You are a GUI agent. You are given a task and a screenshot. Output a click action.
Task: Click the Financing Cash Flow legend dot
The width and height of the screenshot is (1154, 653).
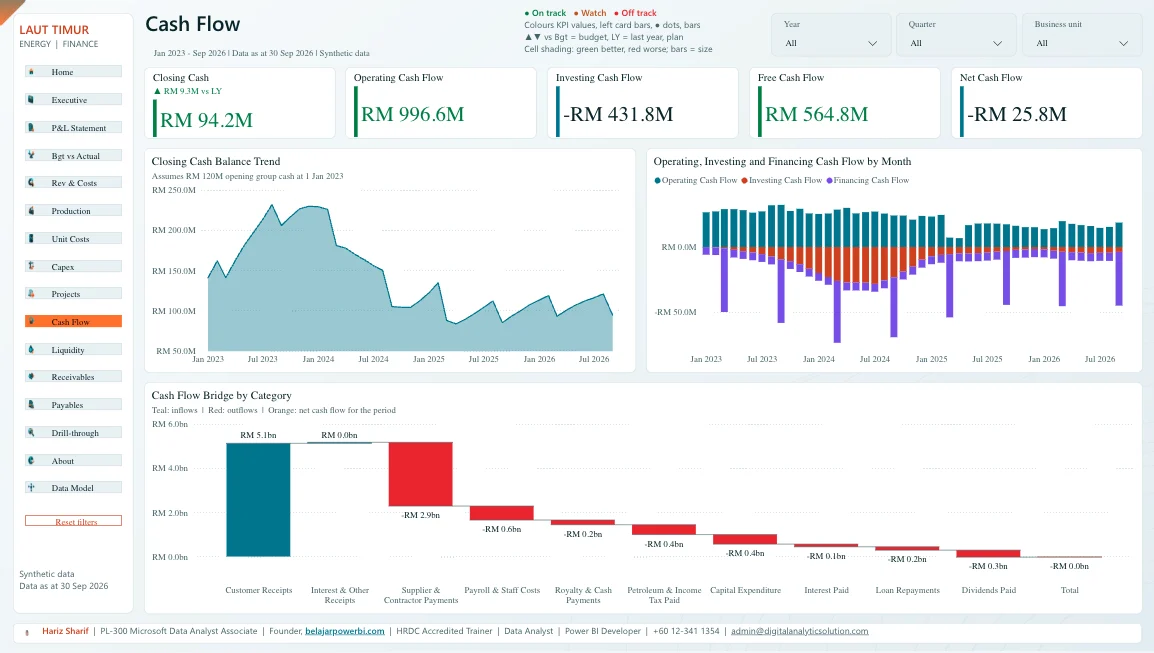pyautogui.click(x=829, y=180)
